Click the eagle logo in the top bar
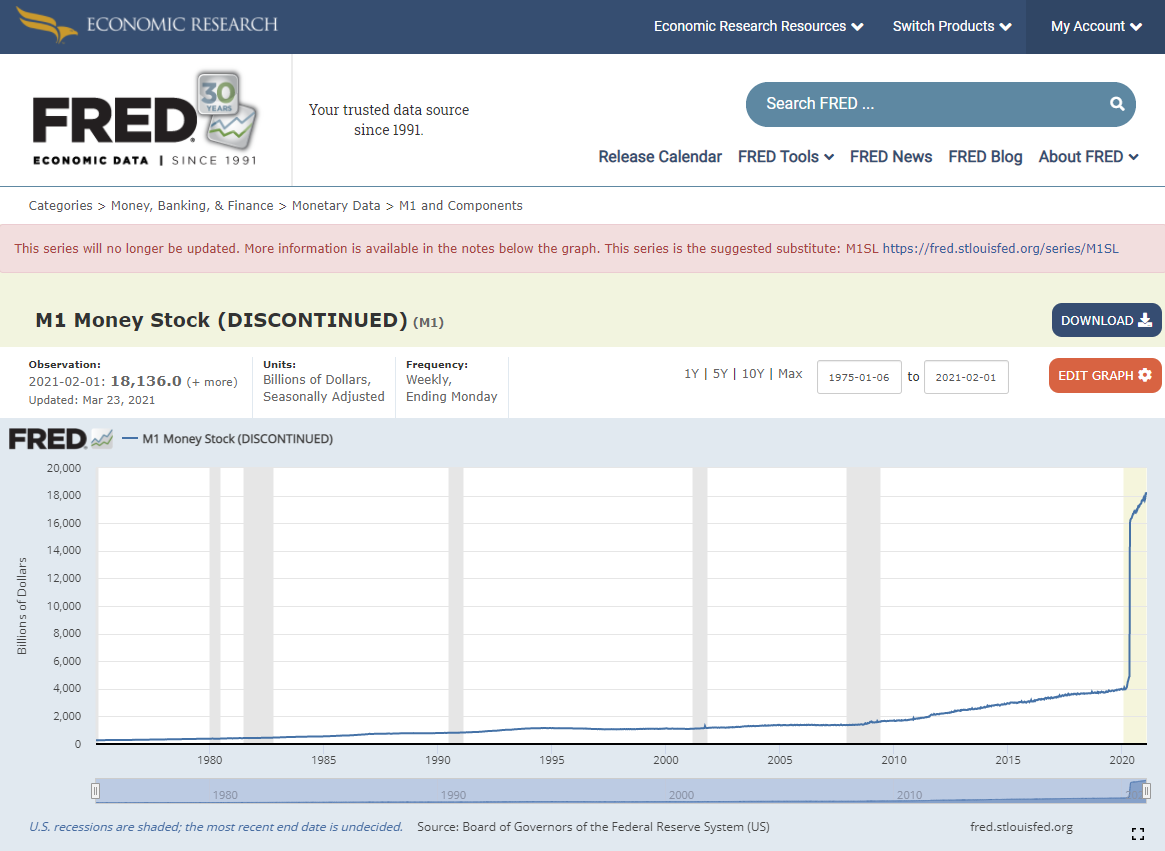 click(42, 24)
